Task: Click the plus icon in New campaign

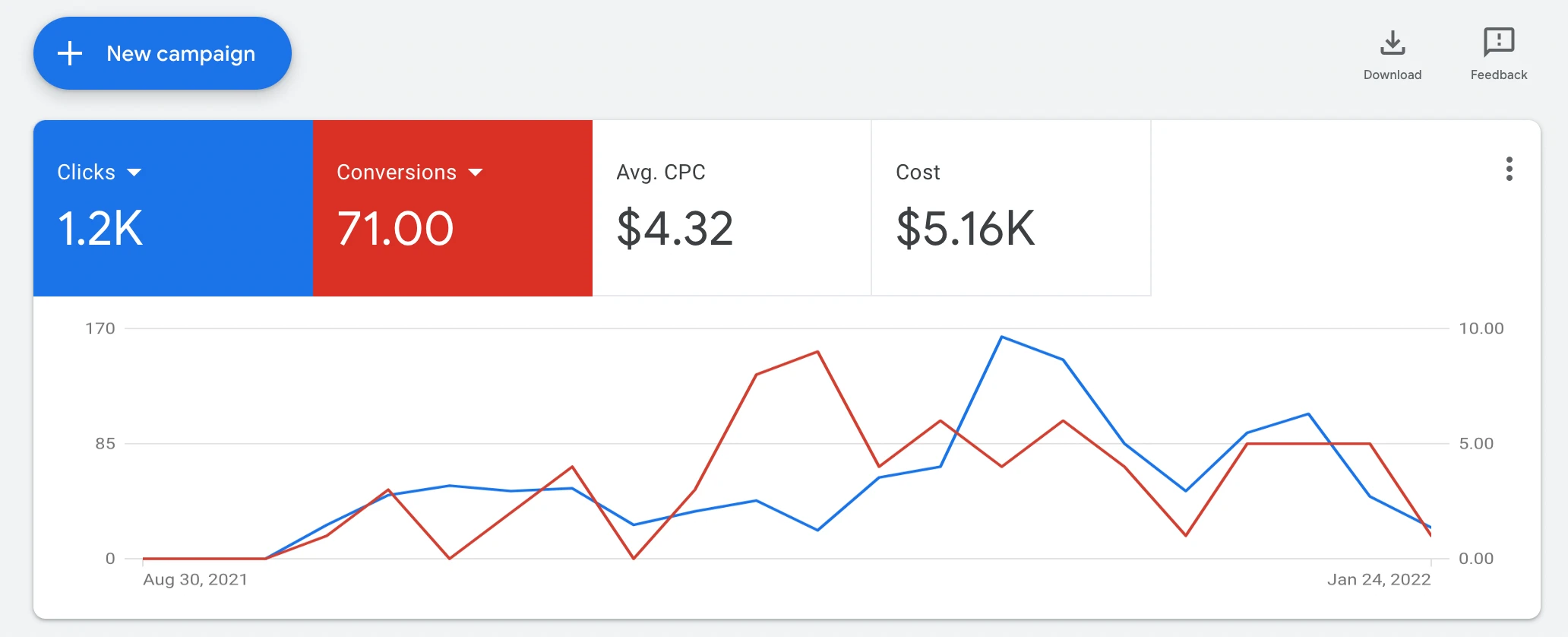Action: tap(70, 53)
